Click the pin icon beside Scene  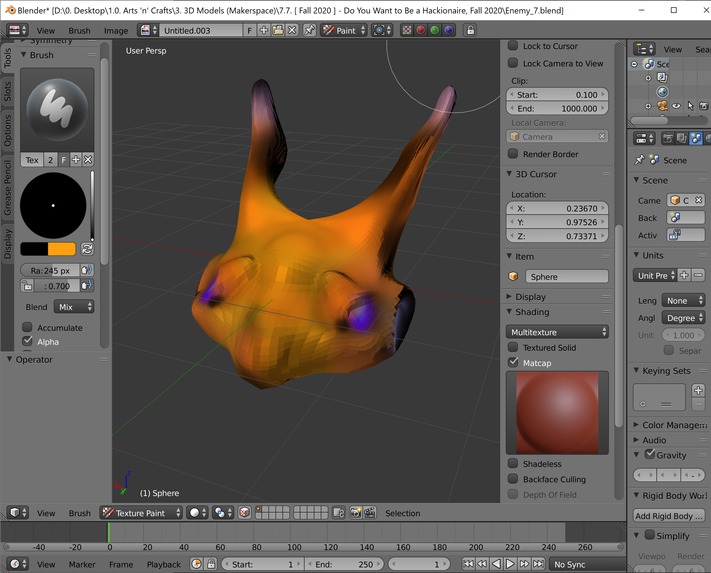pyautogui.click(x=640, y=160)
